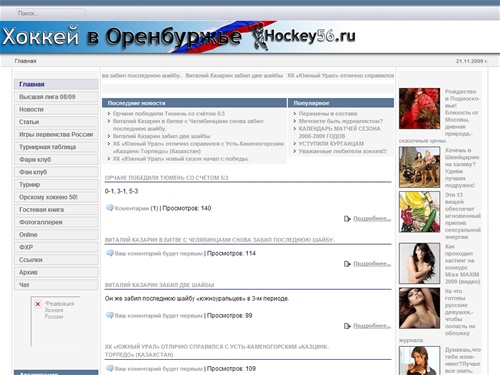Click arrow bullet beside Перемены в составе

pos(295,114)
